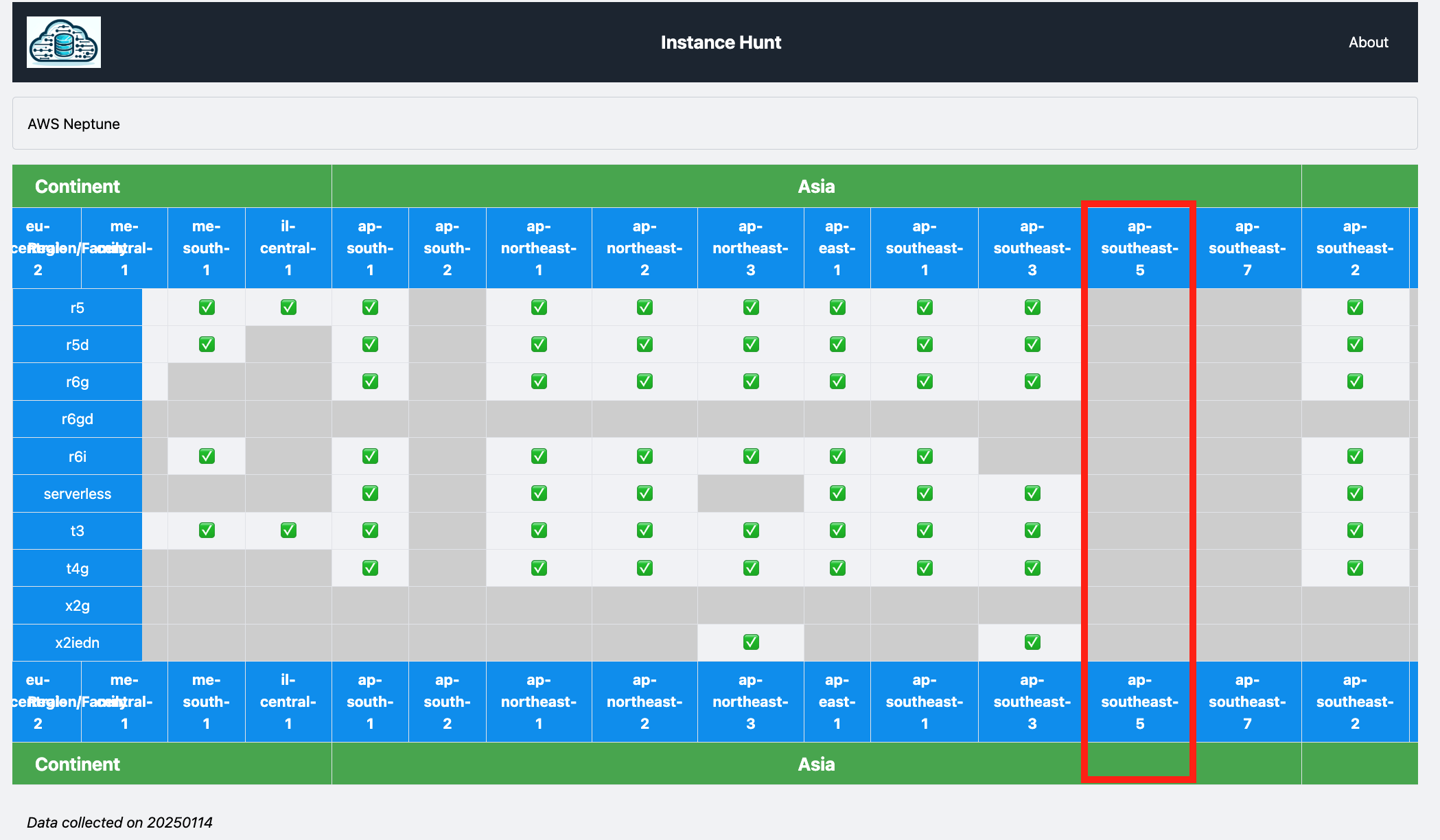Viewport: 1440px width, 840px height.
Task: Select the x2g row header
Action: pyautogui.click(x=78, y=605)
